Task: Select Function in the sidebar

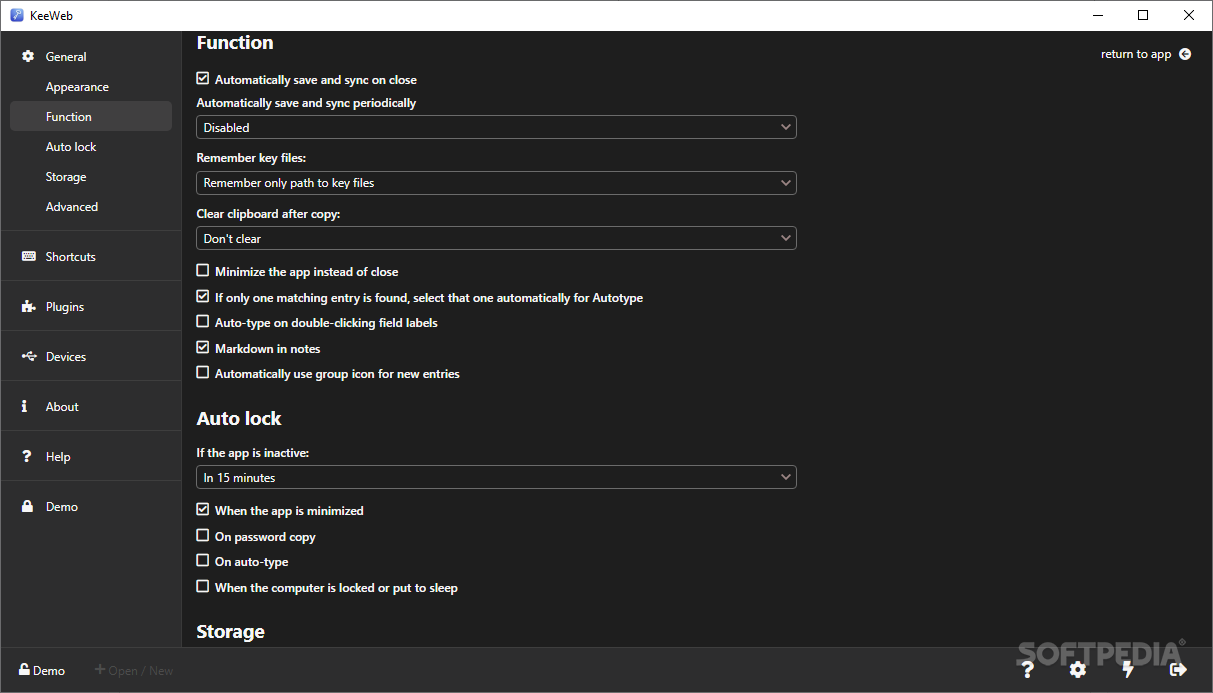Action: (x=91, y=117)
